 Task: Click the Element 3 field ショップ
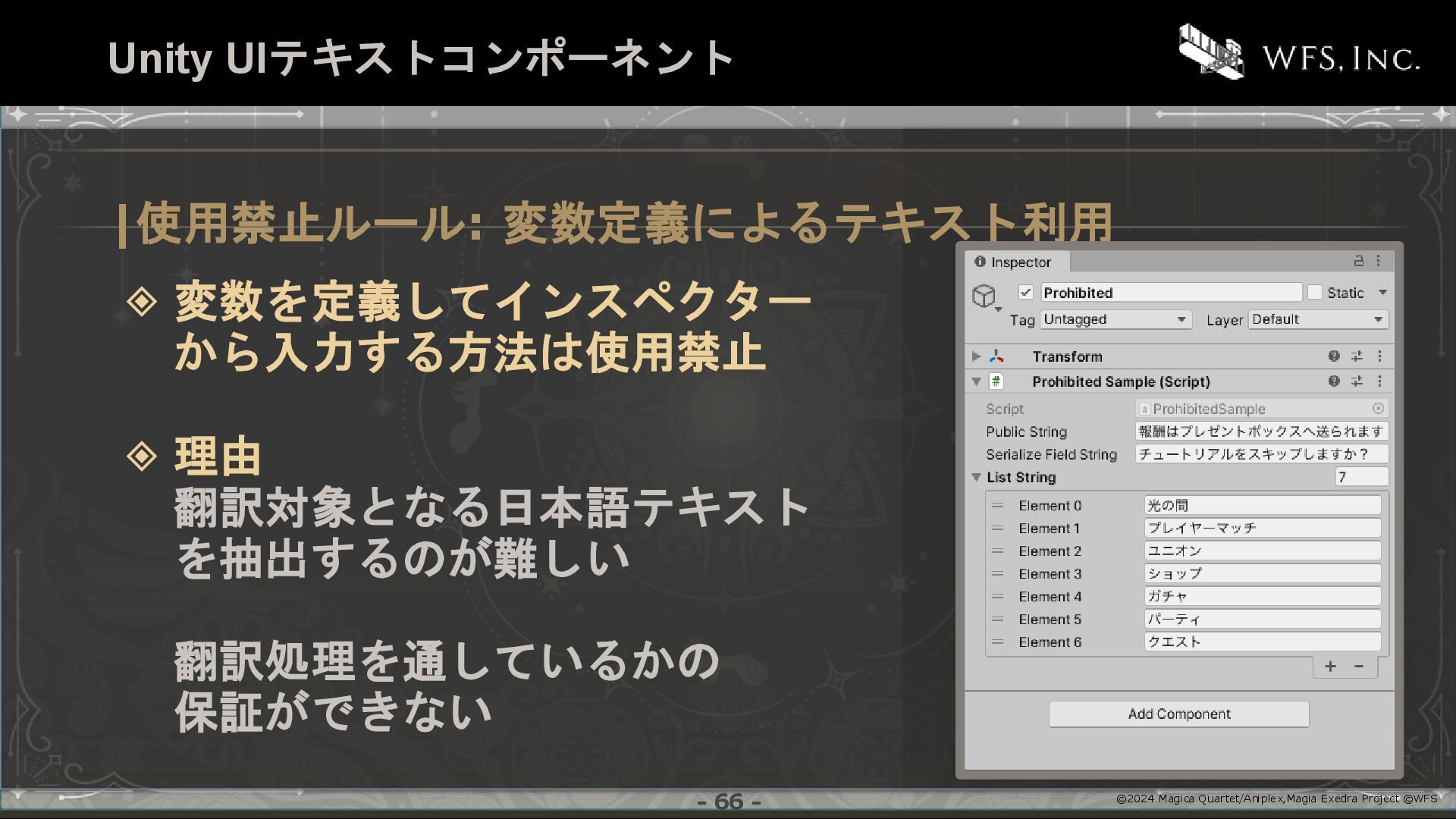click(x=1262, y=574)
